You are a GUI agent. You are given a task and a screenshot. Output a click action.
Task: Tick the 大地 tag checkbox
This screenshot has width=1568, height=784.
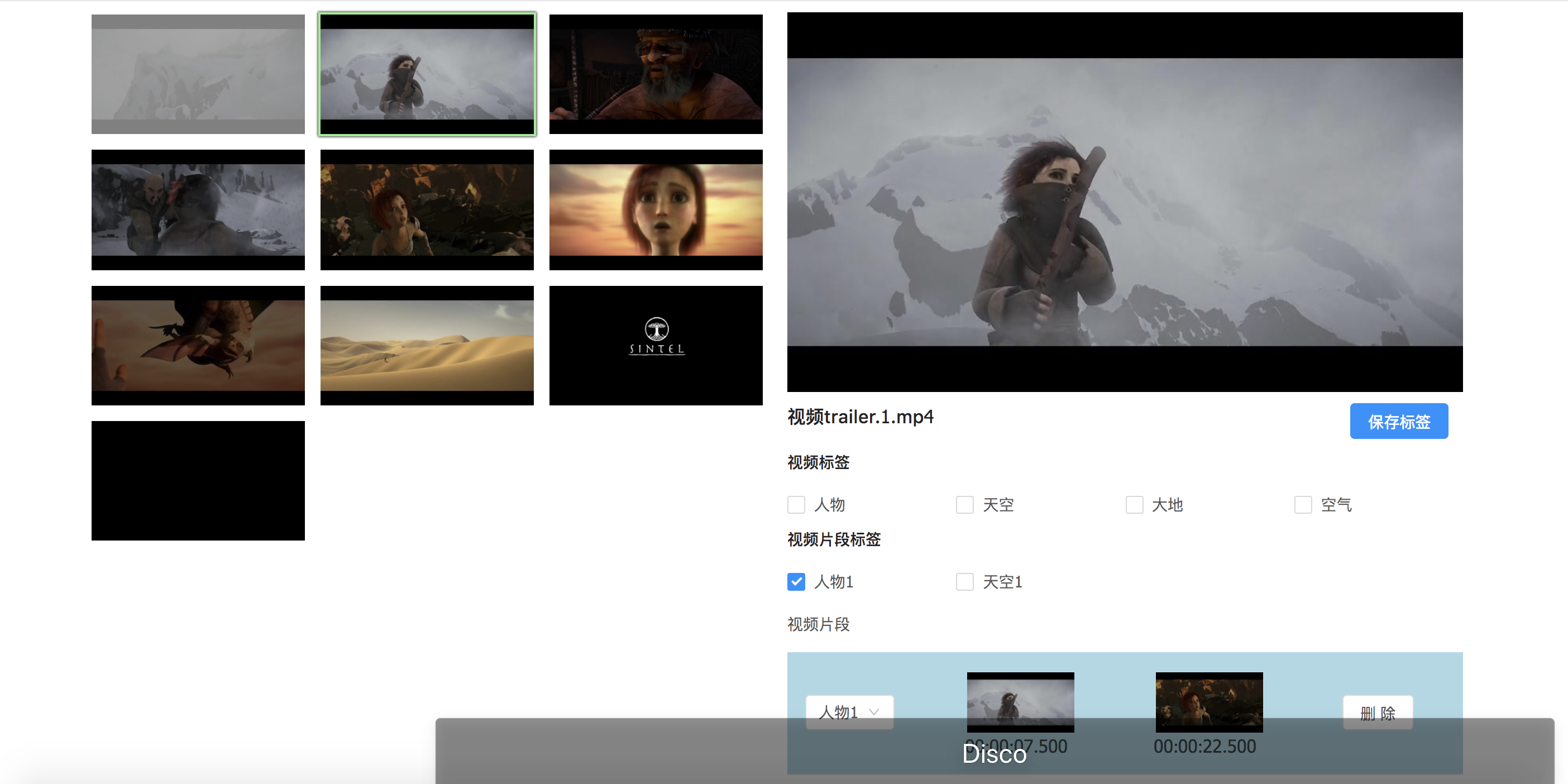tap(1134, 505)
